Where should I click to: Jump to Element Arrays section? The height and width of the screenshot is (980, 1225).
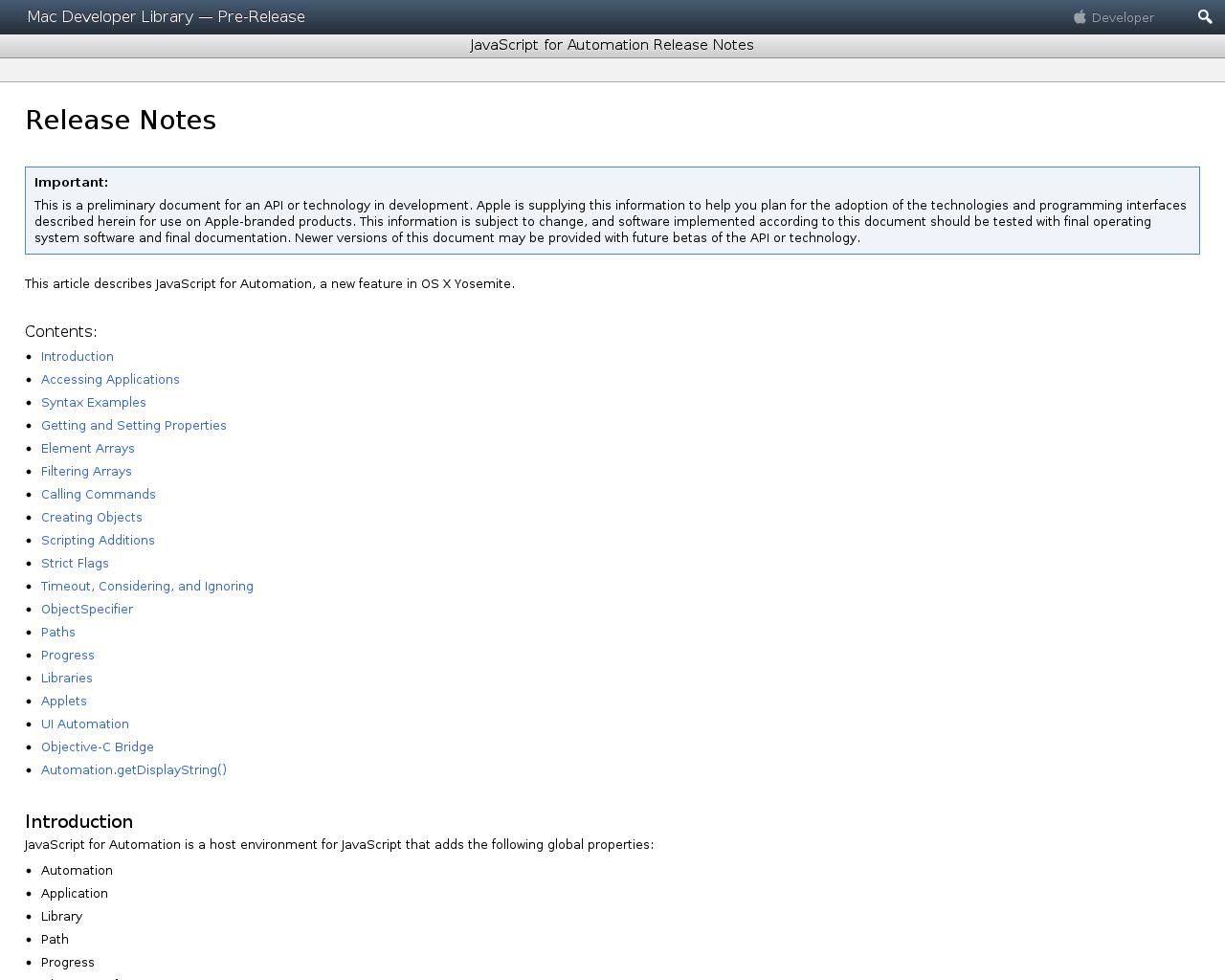pos(88,448)
